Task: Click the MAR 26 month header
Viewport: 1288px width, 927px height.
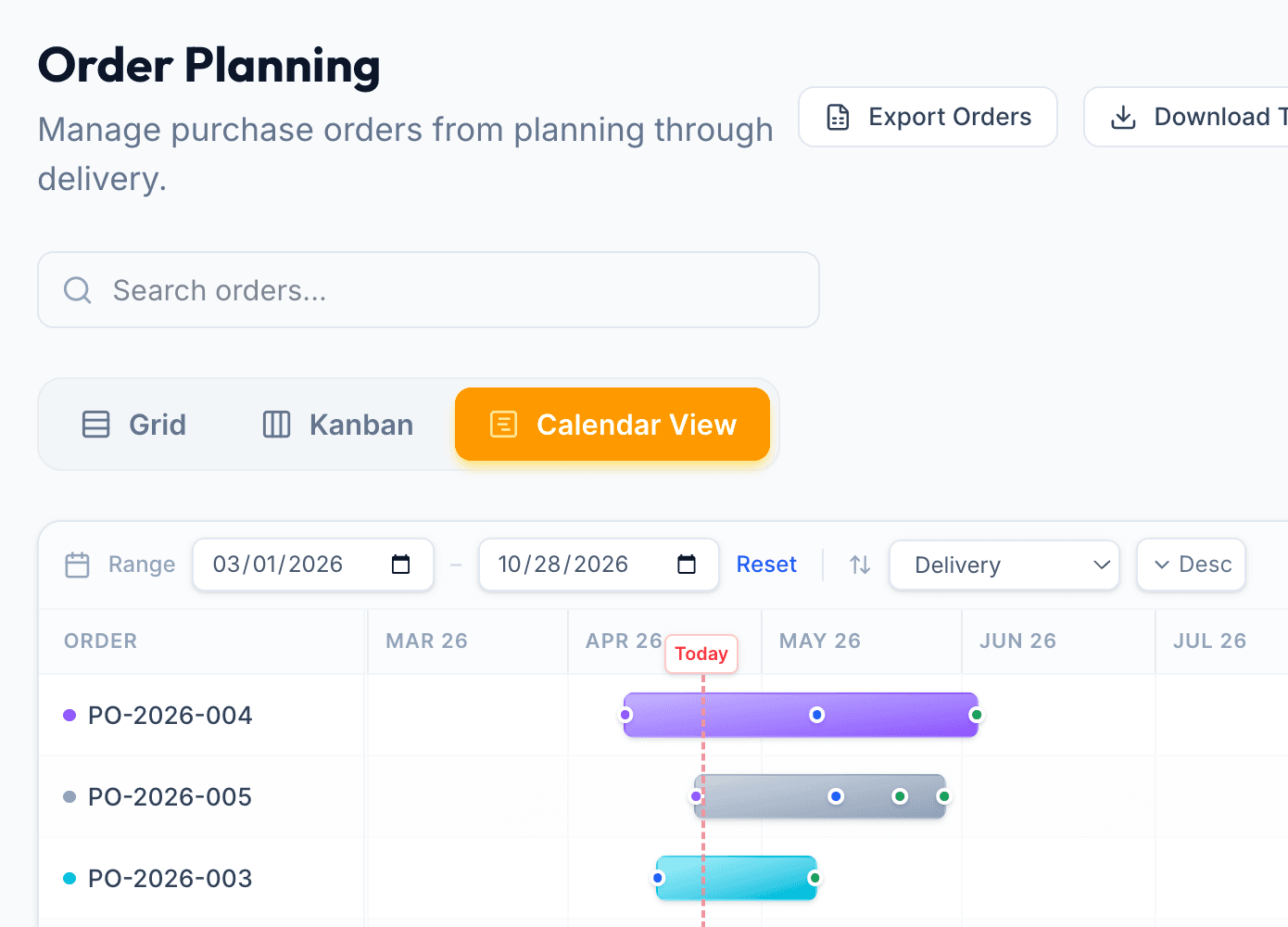Action: [426, 641]
